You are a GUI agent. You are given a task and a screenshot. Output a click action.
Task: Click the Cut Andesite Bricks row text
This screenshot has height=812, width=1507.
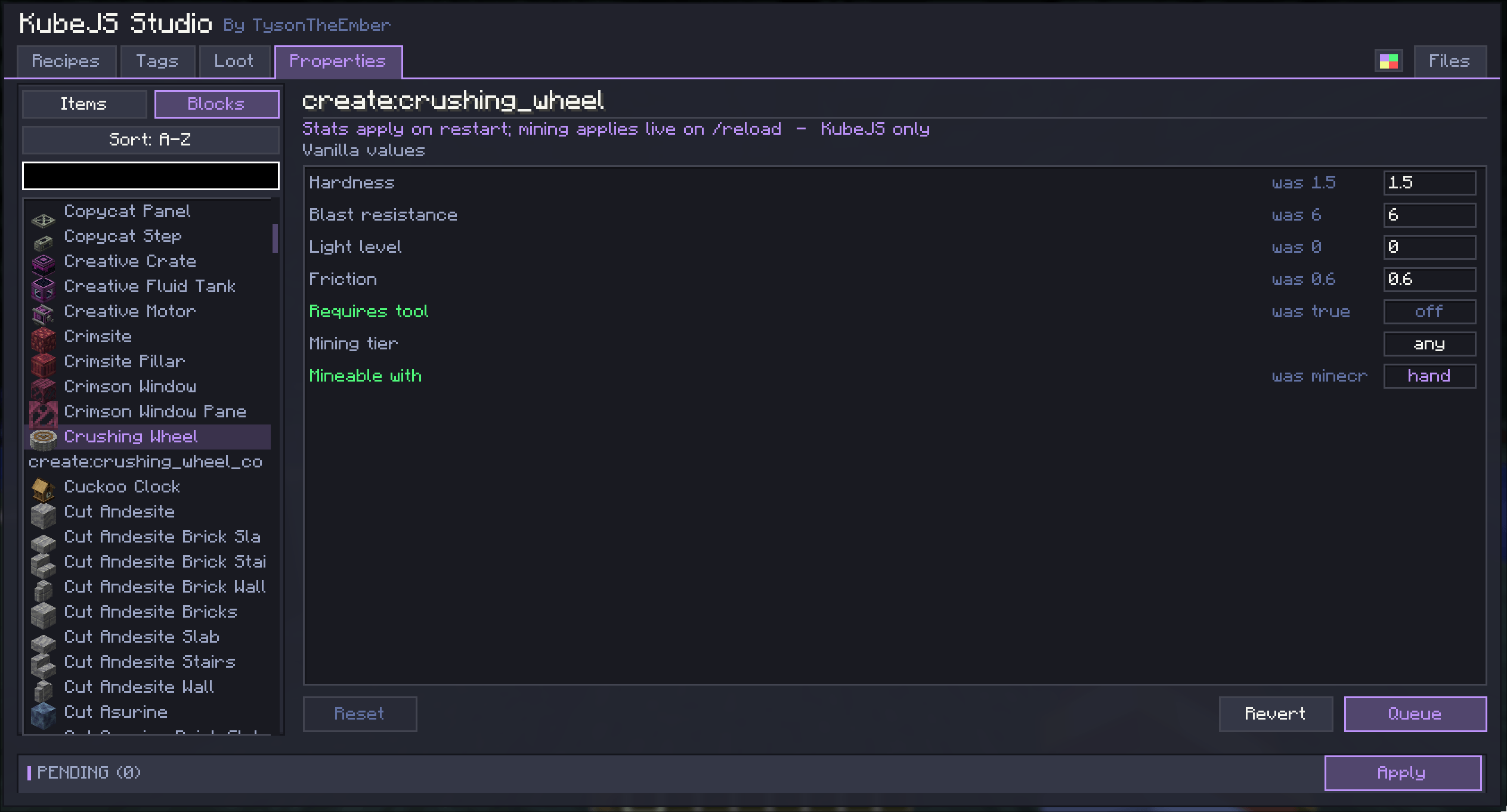tap(151, 612)
